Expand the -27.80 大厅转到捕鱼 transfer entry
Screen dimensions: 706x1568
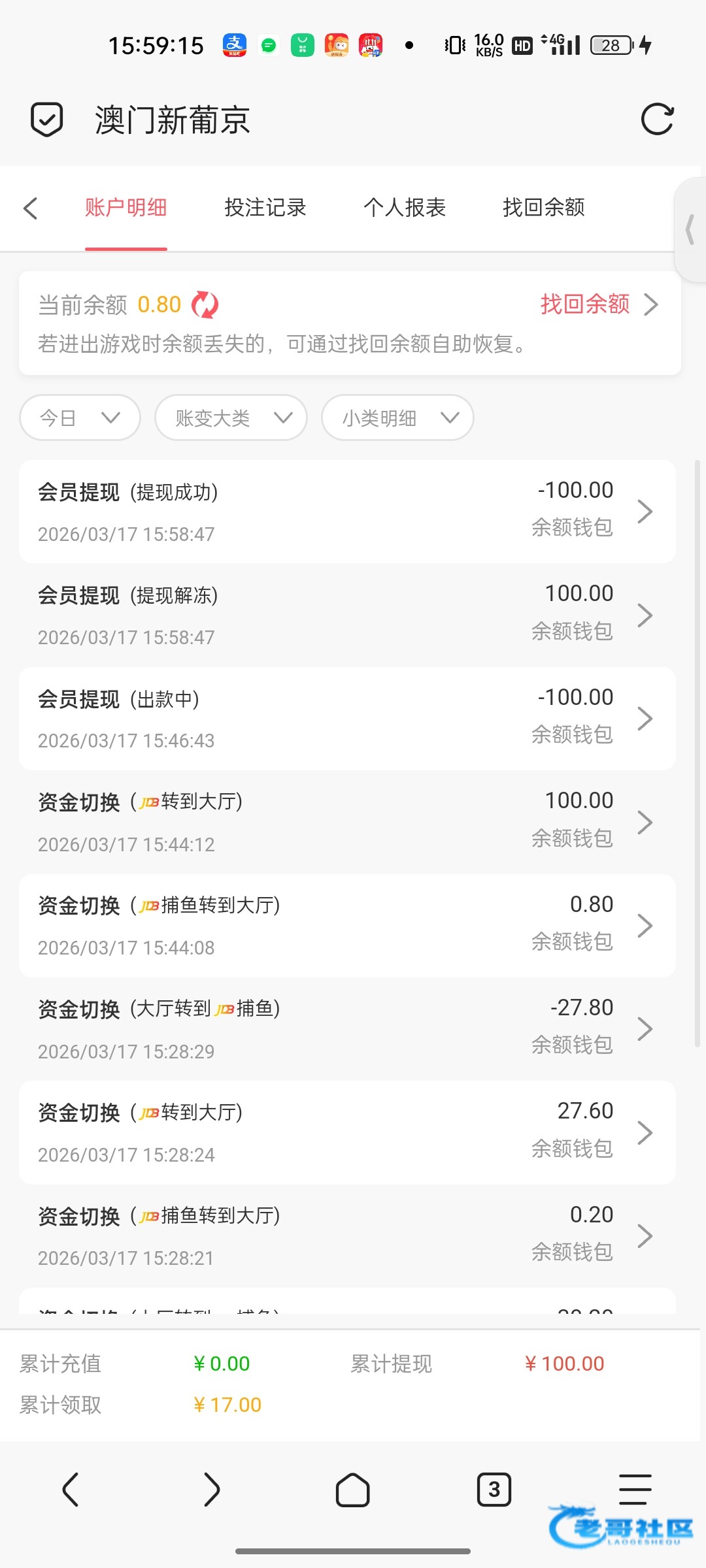click(x=347, y=1029)
